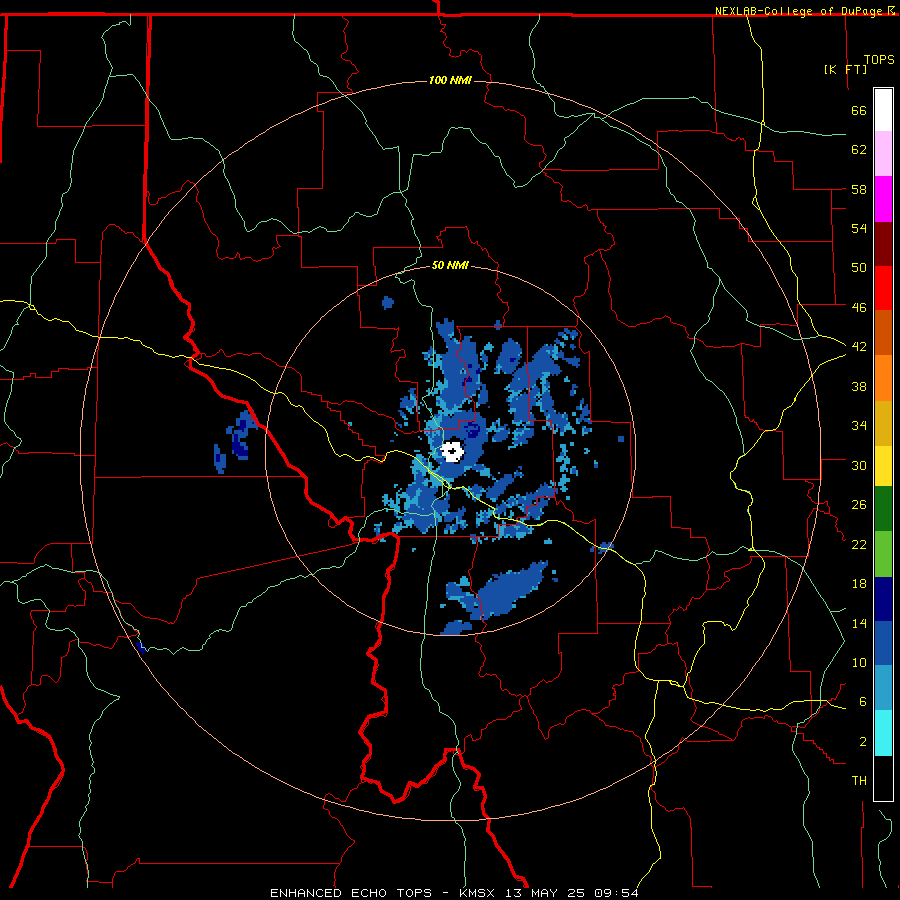Click legend value 2

tap(863, 742)
